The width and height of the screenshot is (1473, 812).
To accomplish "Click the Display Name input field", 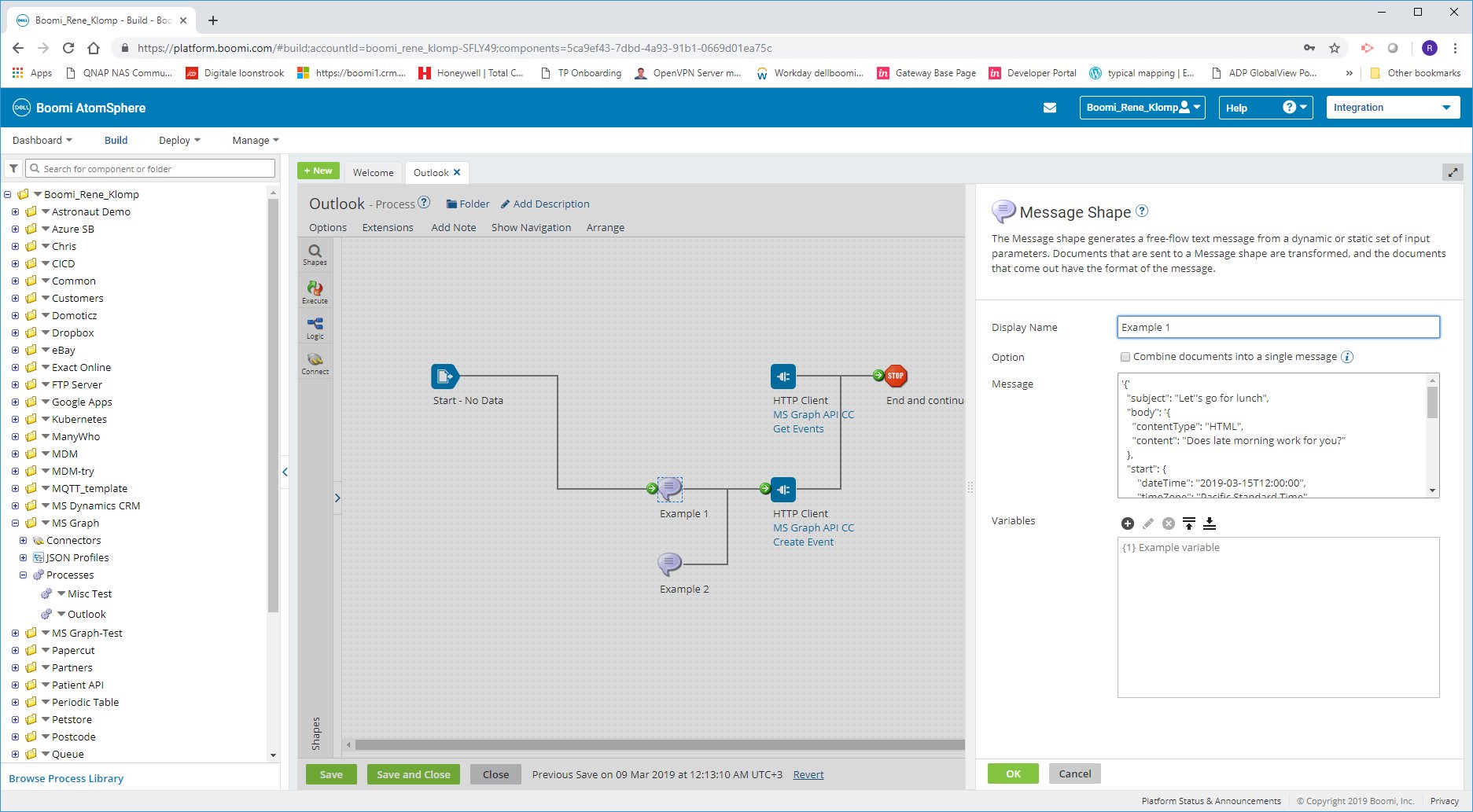I will click(x=1278, y=328).
